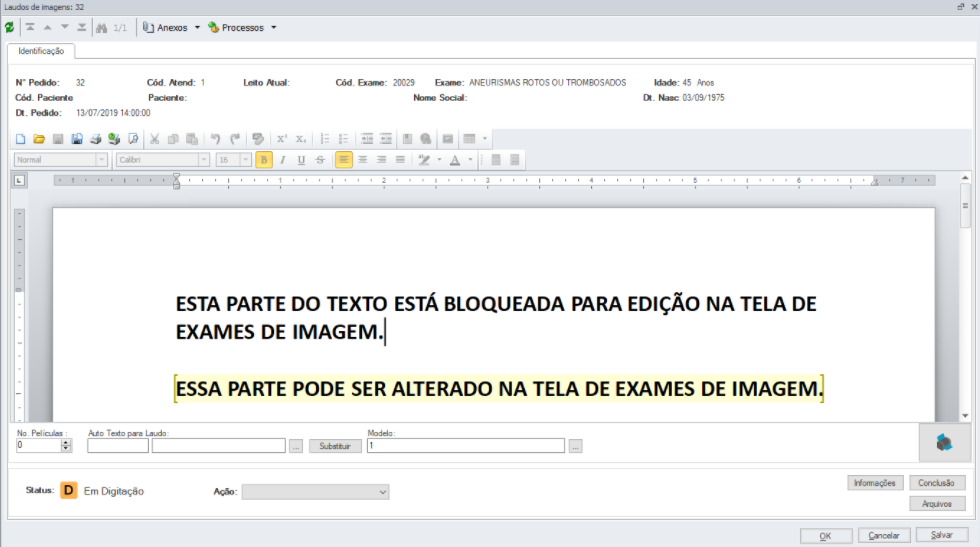This screenshot has width=980, height=547.
Task: Insert a bulleted list
Action: [343, 139]
